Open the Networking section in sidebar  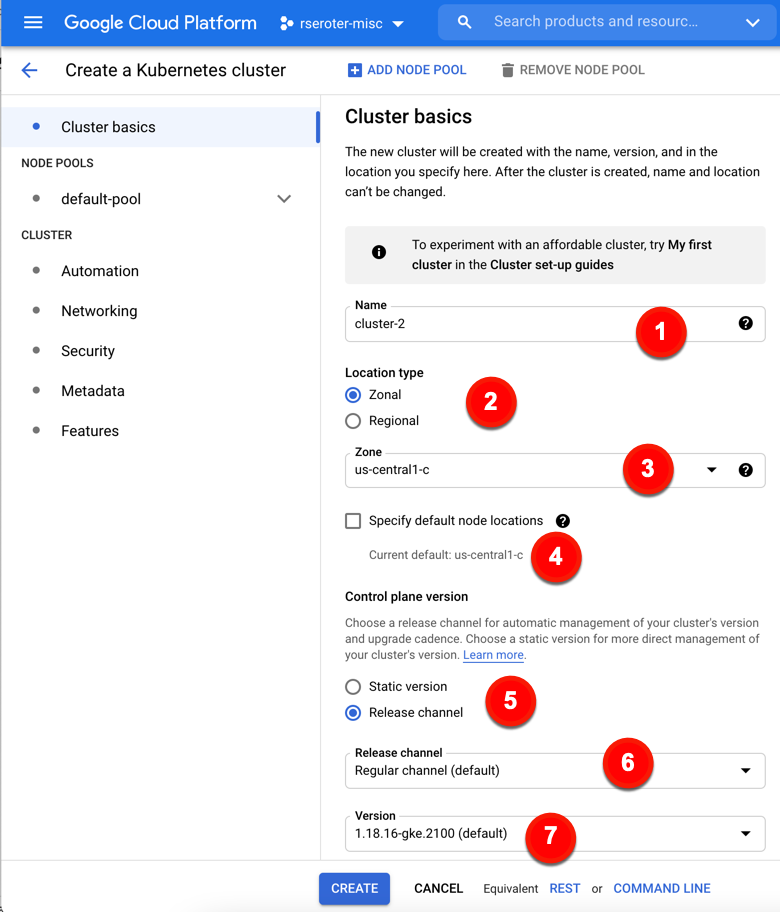99,311
